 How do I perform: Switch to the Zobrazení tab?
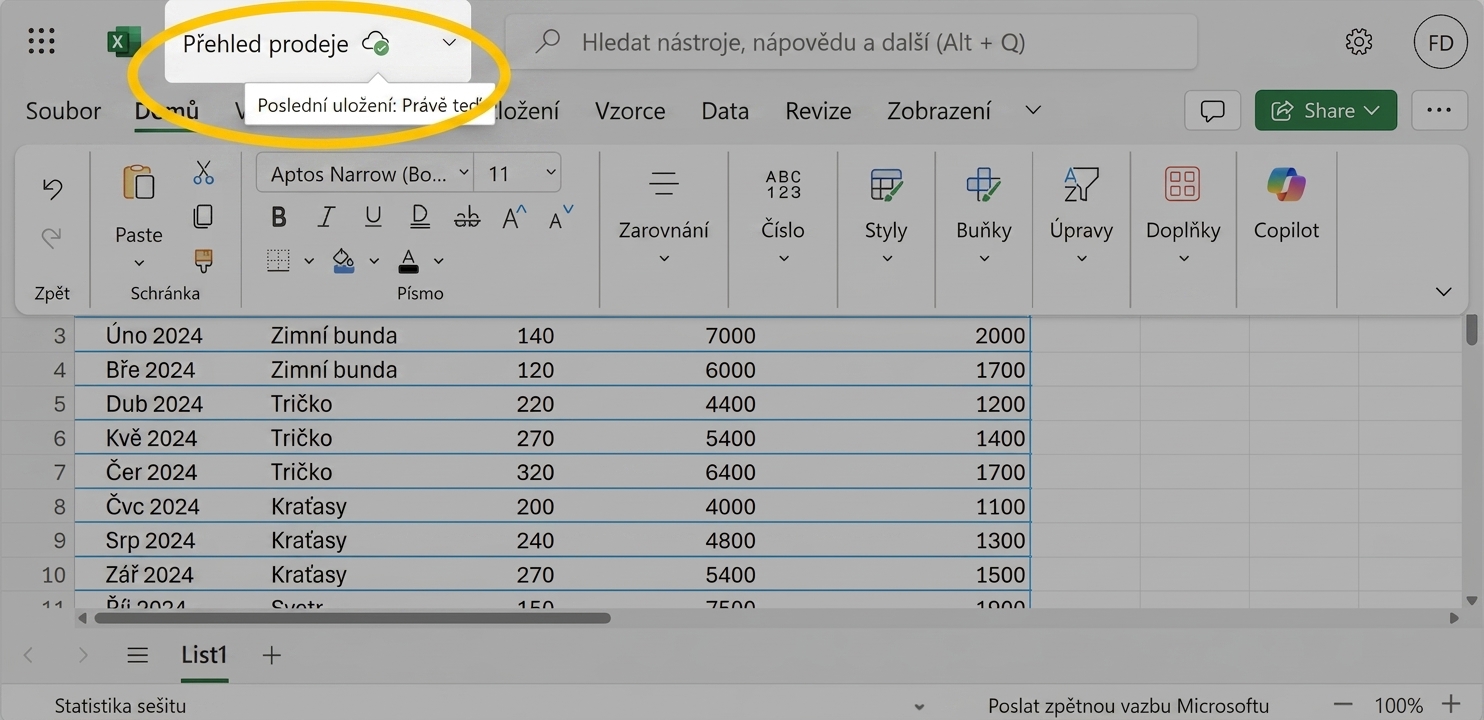[939, 111]
